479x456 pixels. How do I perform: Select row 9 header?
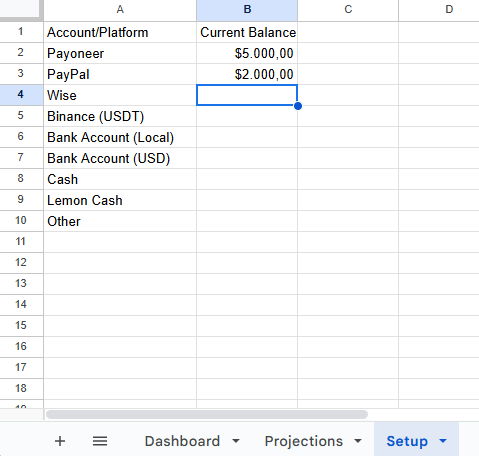coord(21,200)
